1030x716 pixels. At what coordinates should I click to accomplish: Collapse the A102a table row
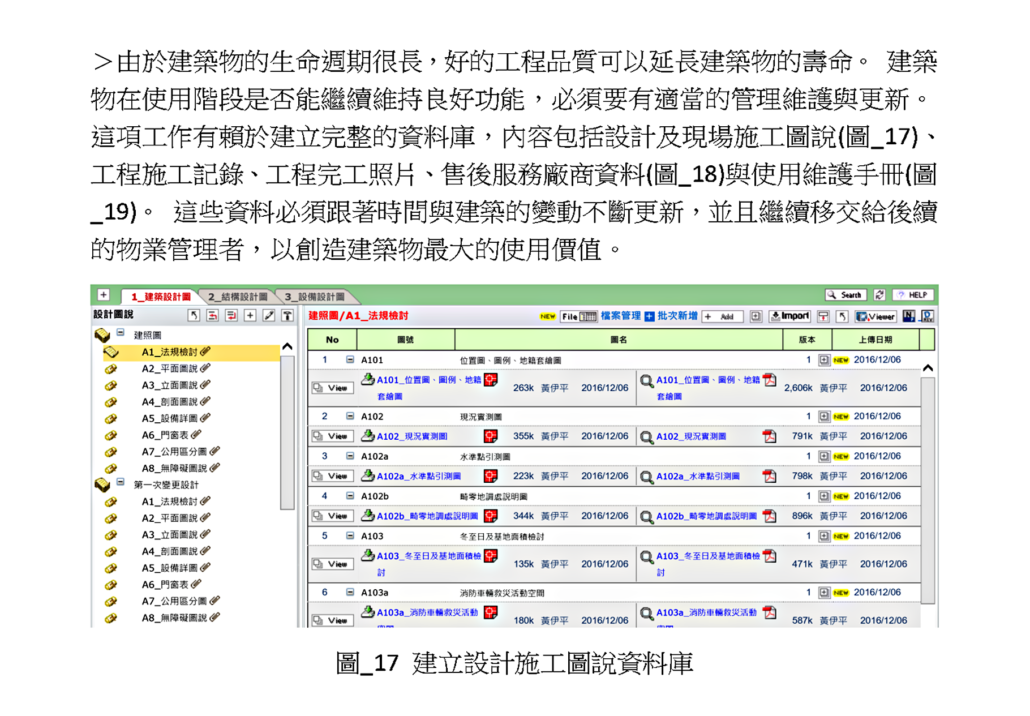tap(350, 456)
